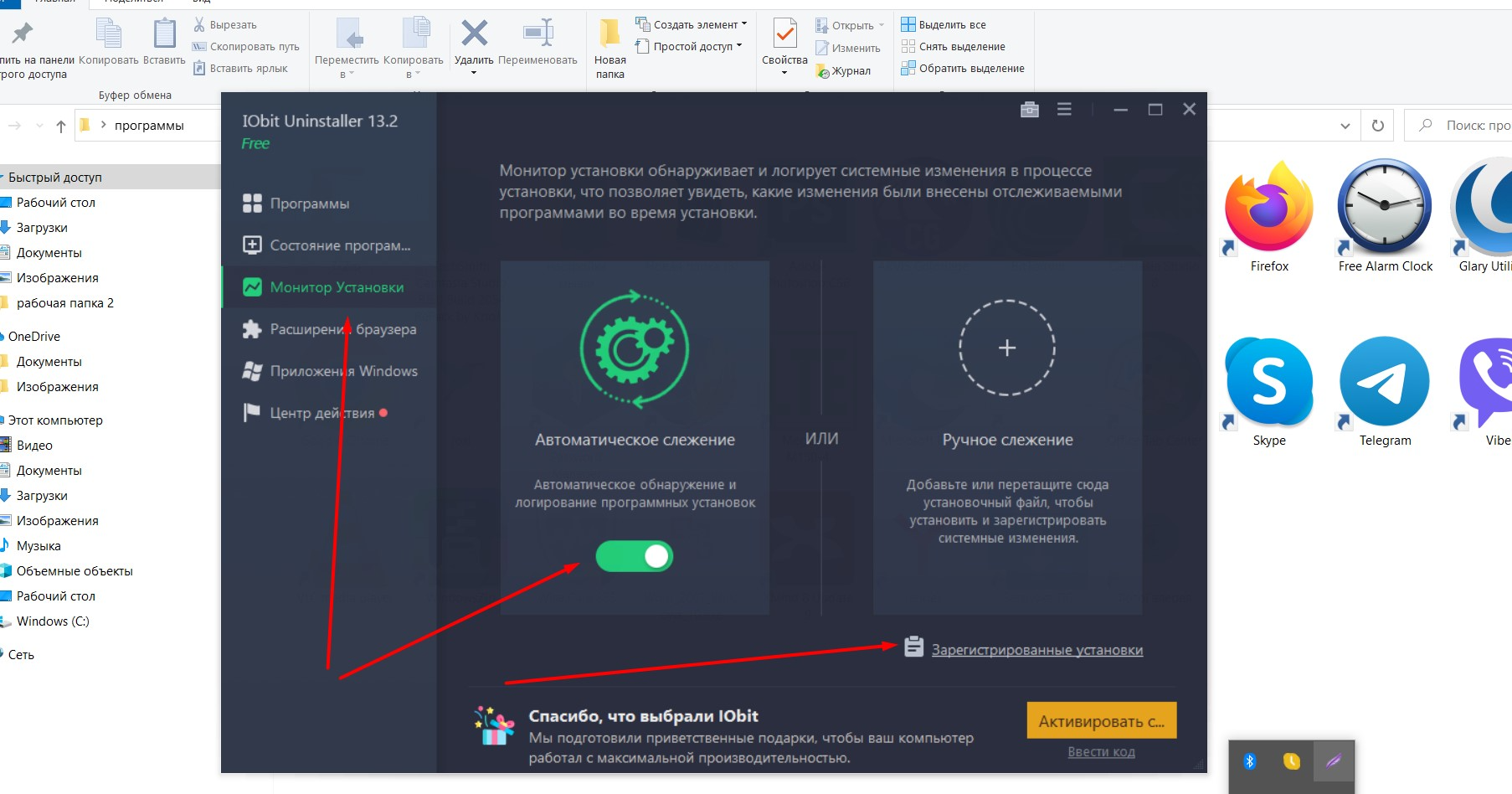Open Telegram shortcut in Explorer window
This screenshot has width=1512, height=794.
tap(1385, 392)
